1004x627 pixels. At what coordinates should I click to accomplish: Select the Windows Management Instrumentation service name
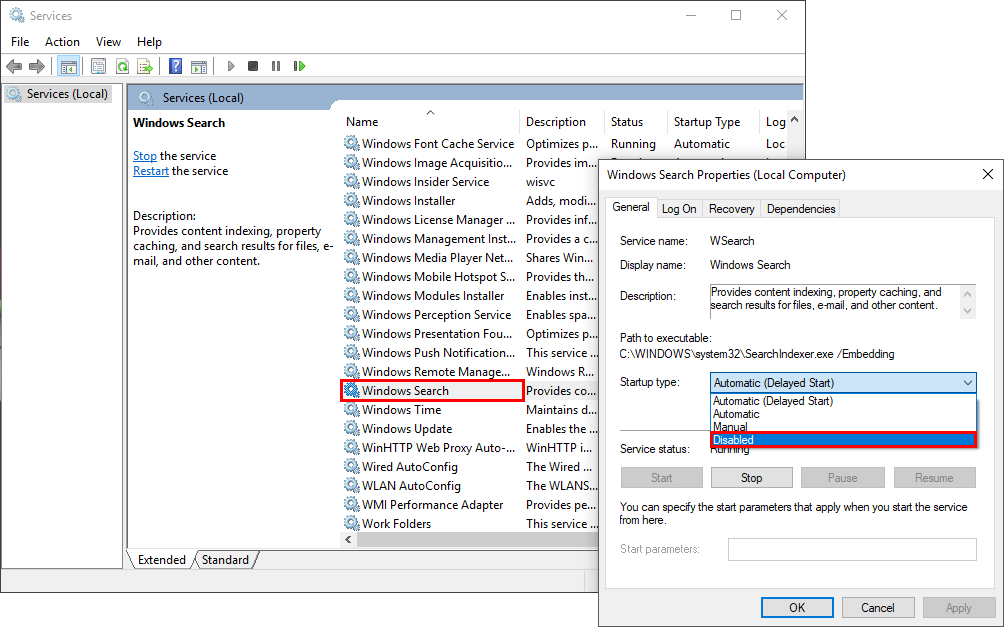(439, 239)
